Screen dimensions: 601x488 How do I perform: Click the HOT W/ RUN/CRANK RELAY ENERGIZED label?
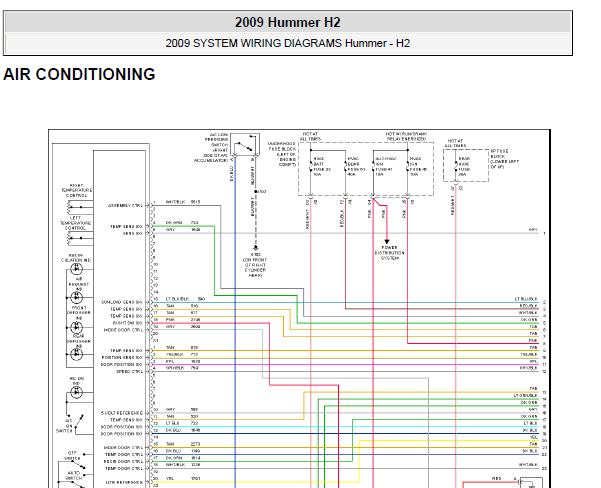[x=406, y=136]
